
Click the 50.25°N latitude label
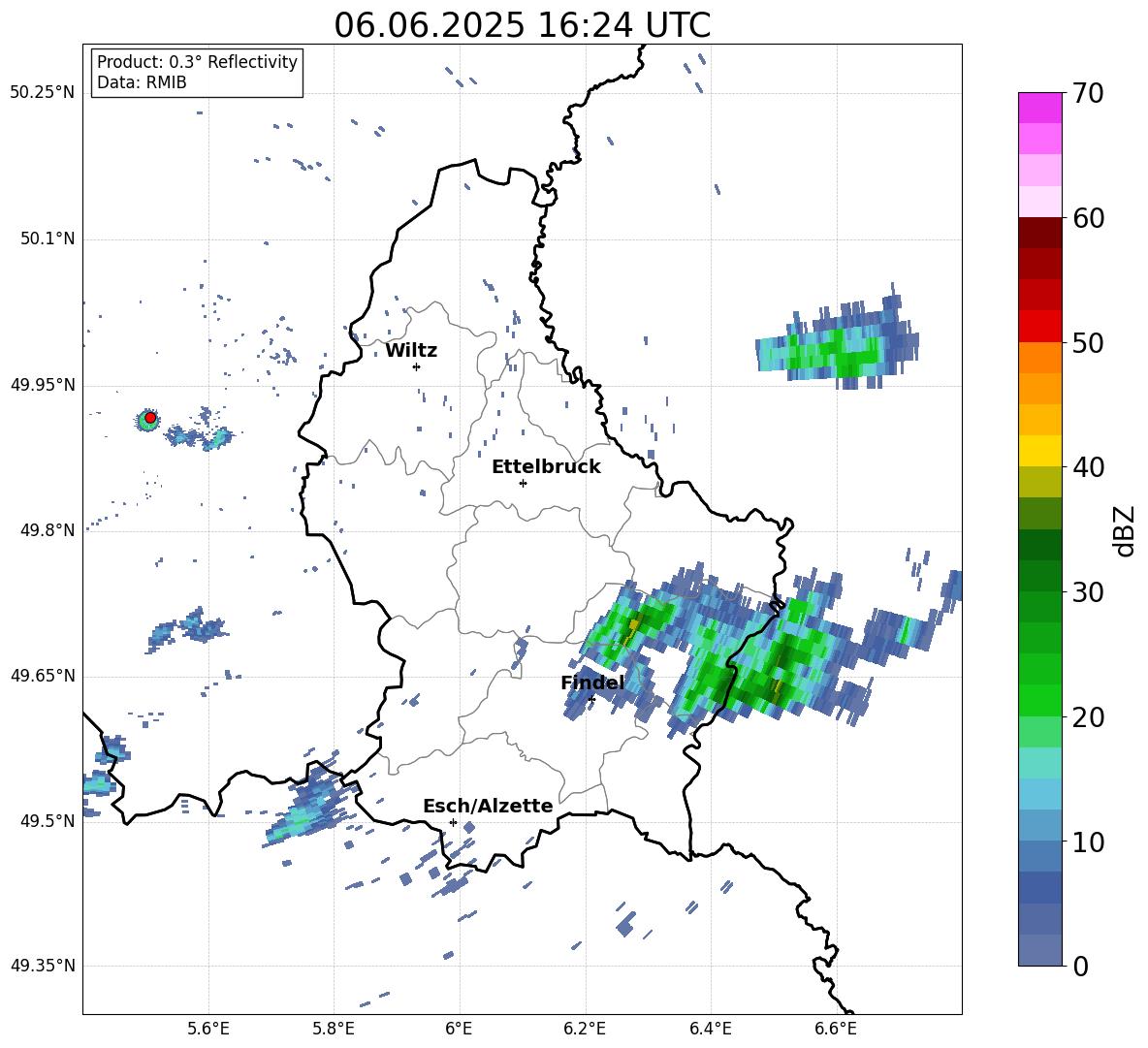point(43,93)
